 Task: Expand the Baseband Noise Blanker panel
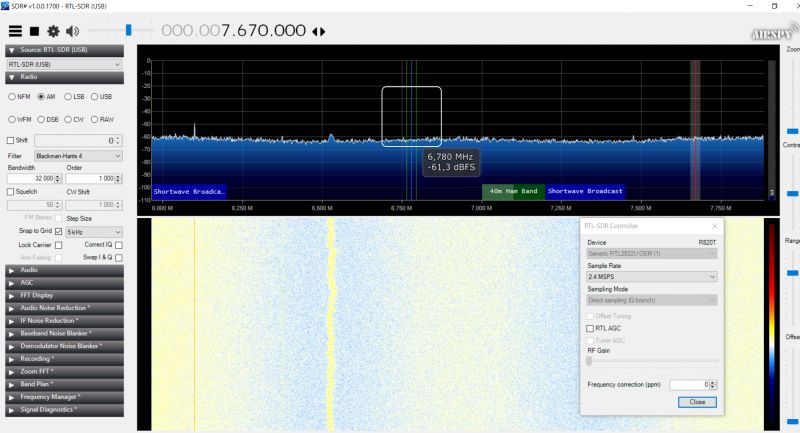(64, 334)
